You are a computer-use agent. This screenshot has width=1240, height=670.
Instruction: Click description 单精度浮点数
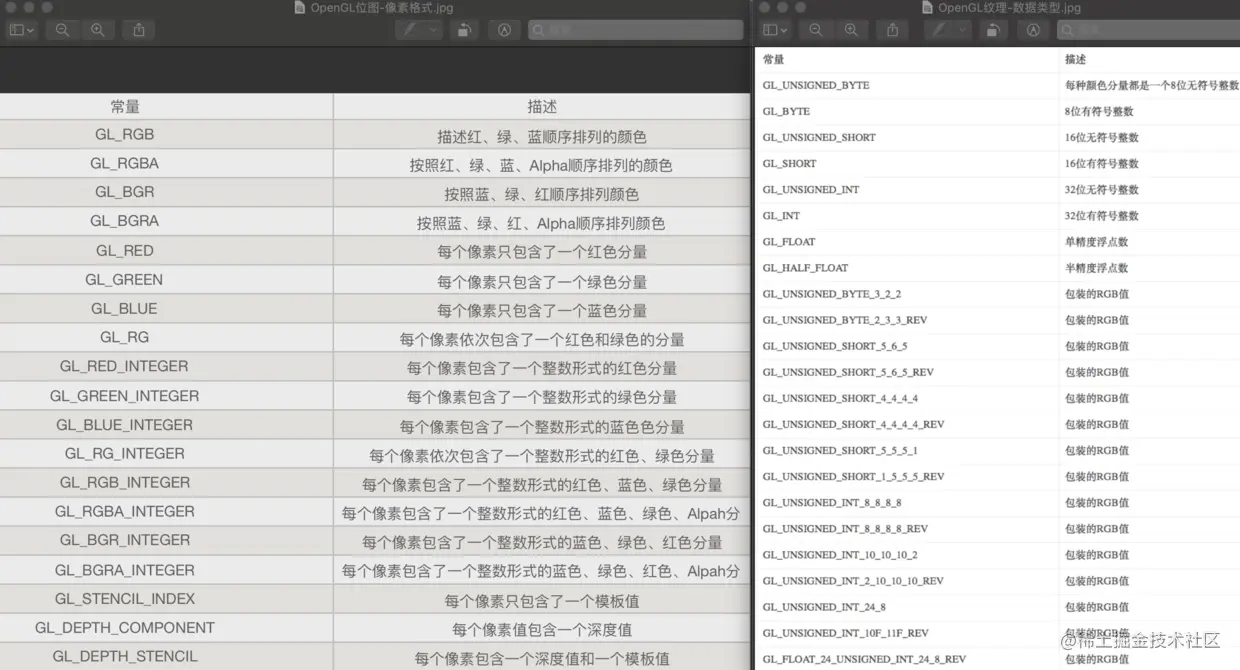point(1097,242)
